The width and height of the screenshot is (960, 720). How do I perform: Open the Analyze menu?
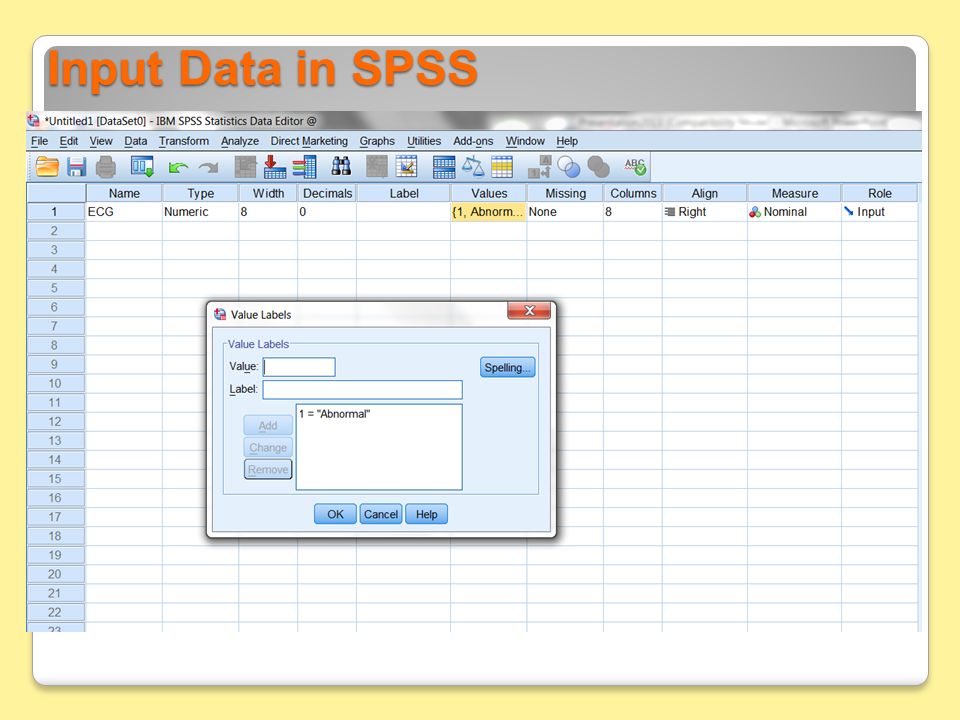pos(239,141)
